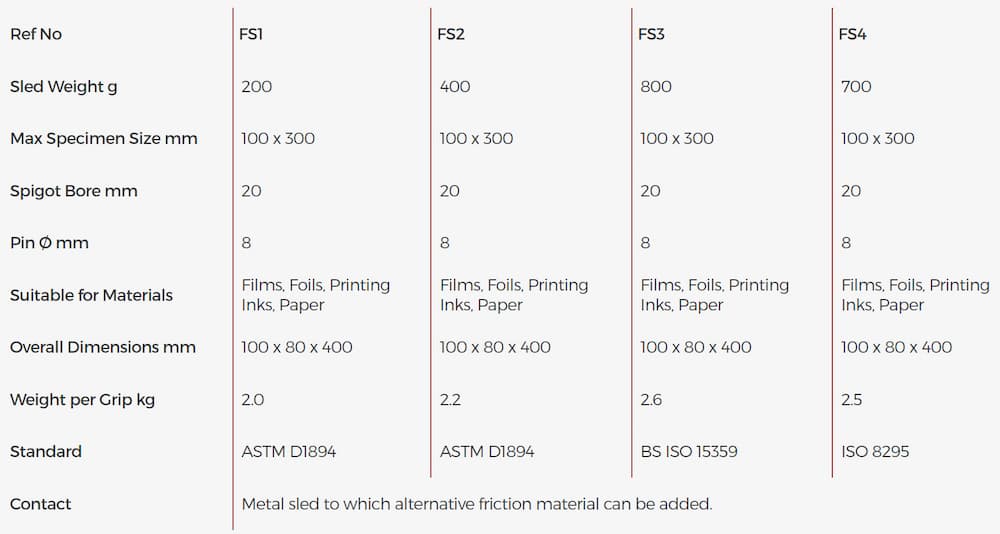Screen dimensions: 1000x534
Task: Click Suitable for Materials row label
Action: pyautogui.click(x=91, y=295)
